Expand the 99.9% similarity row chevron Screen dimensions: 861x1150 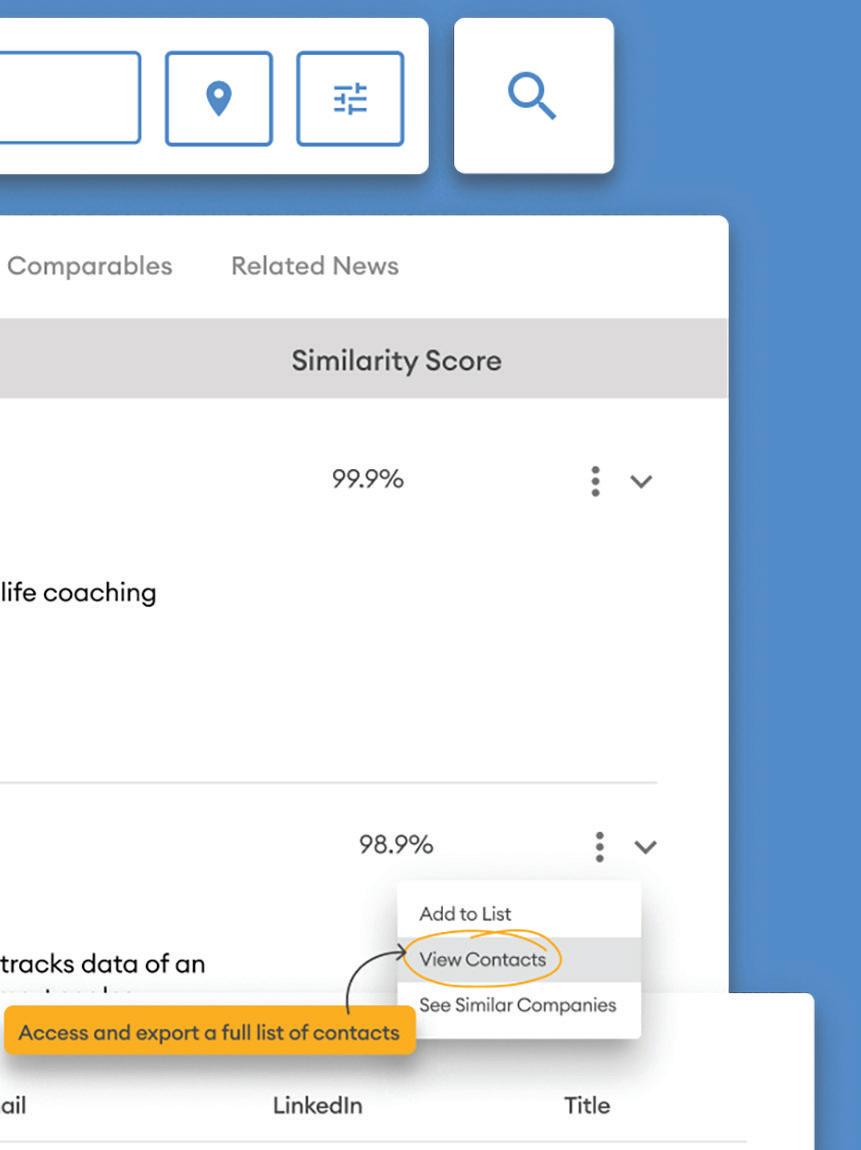[641, 482]
